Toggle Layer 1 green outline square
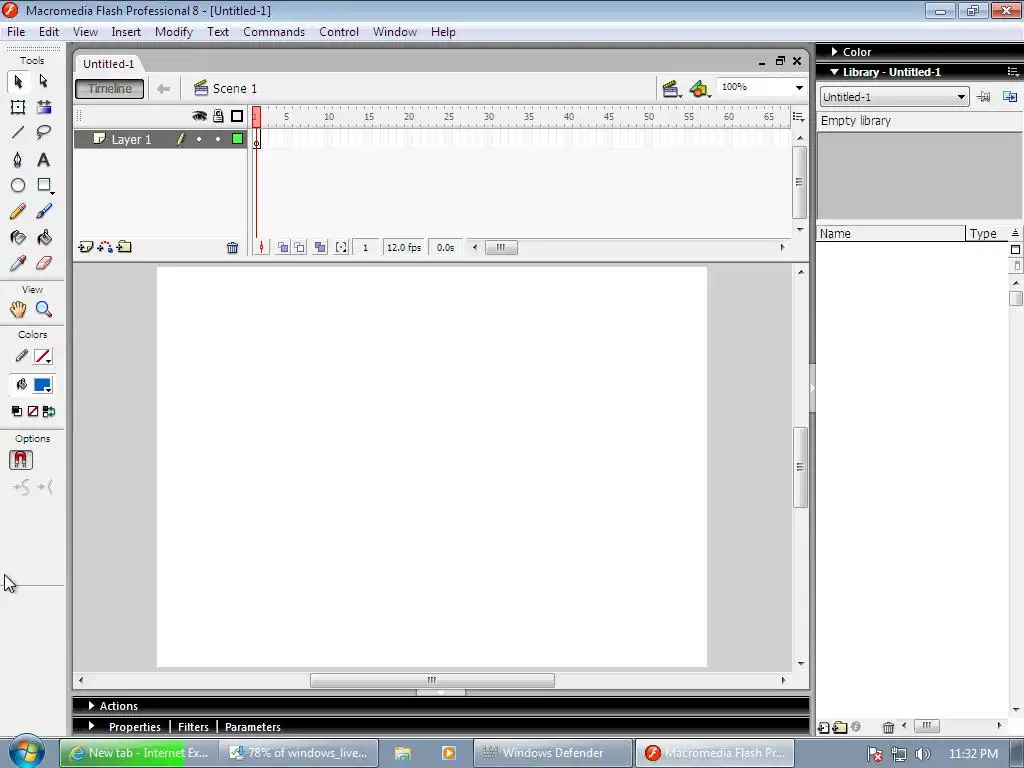 tap(238, 138)
